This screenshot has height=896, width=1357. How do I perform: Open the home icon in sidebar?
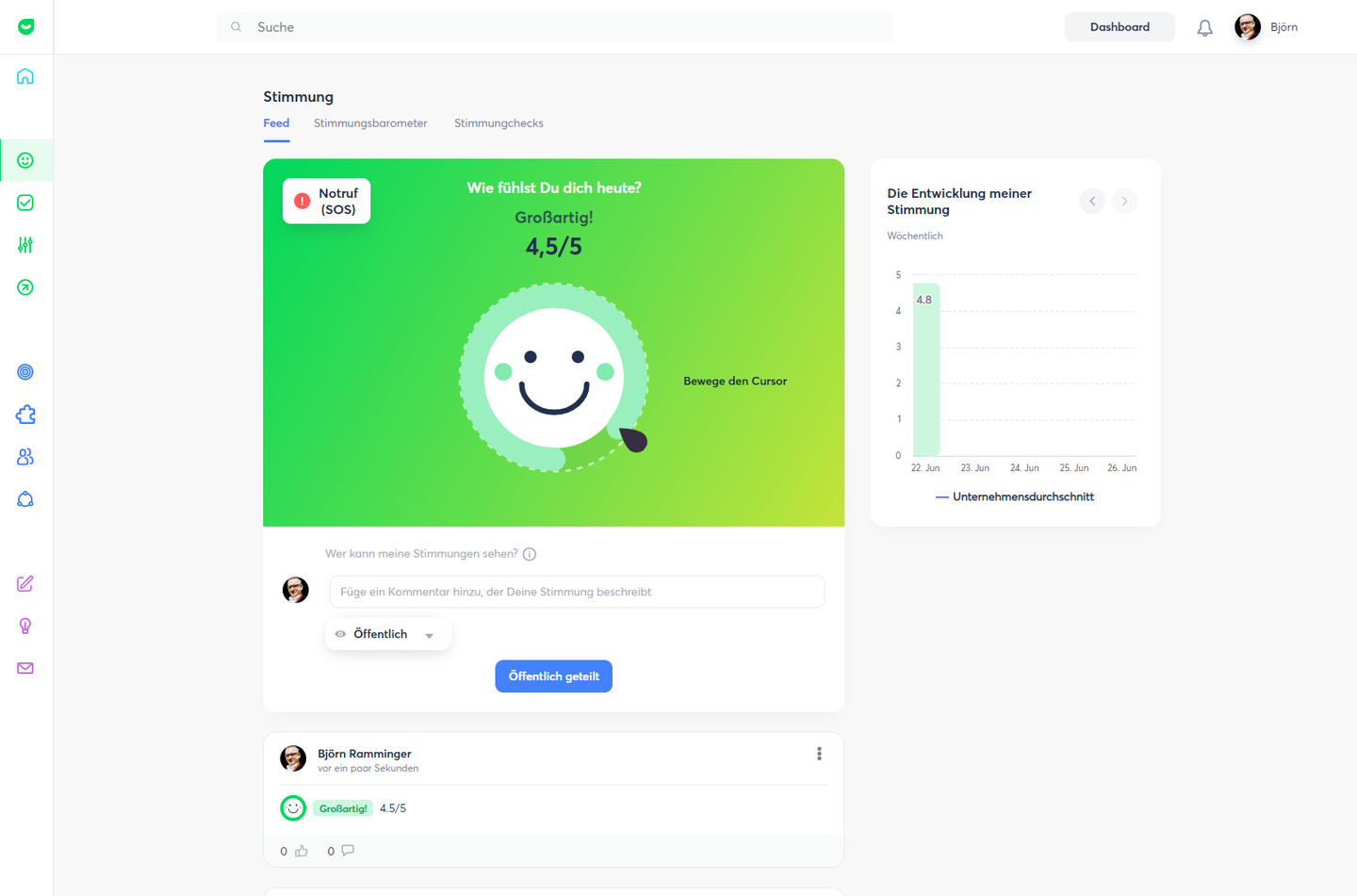[x=25, y=76]
